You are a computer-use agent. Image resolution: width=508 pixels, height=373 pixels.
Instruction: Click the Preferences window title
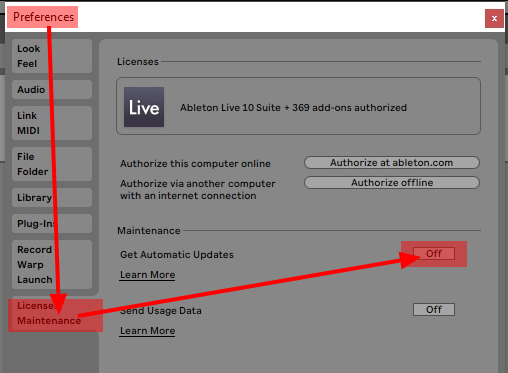click(43, 17)
